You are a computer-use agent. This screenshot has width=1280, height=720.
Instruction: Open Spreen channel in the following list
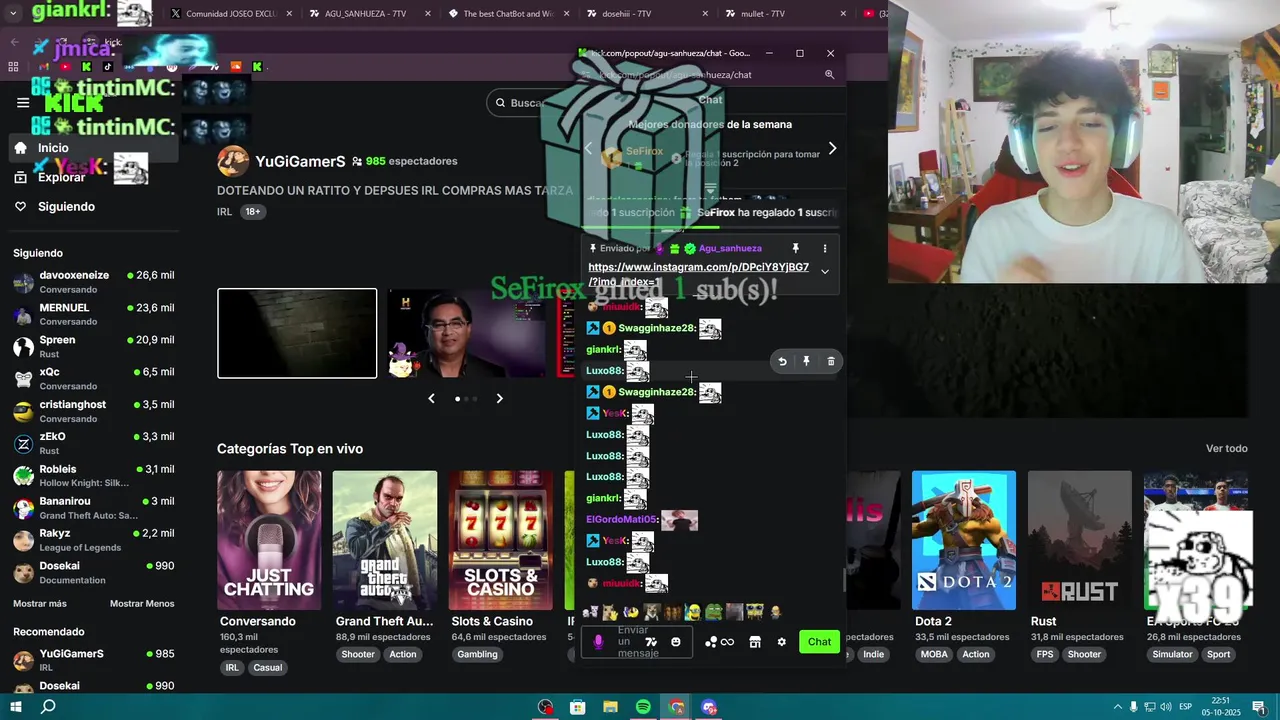(x=93, y=346)
